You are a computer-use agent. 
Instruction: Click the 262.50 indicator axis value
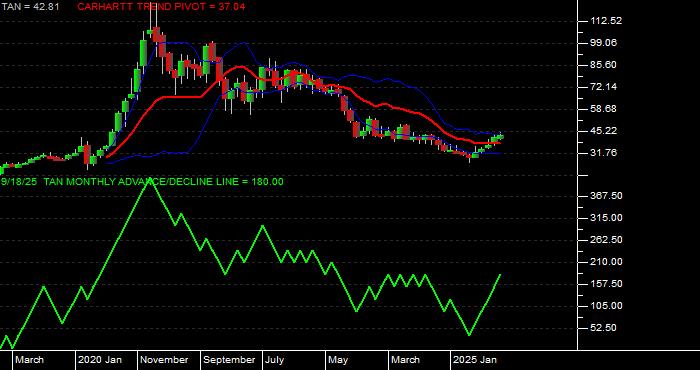[x=606, y=240]
